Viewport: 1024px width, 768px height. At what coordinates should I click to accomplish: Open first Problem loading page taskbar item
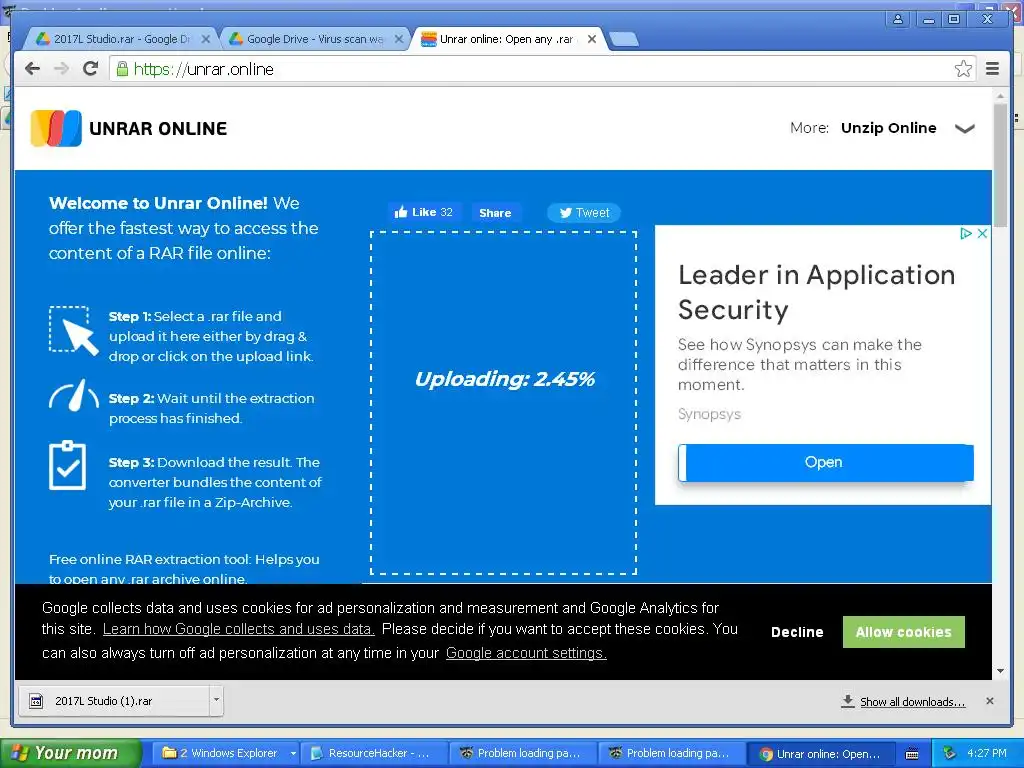[523, 754]
